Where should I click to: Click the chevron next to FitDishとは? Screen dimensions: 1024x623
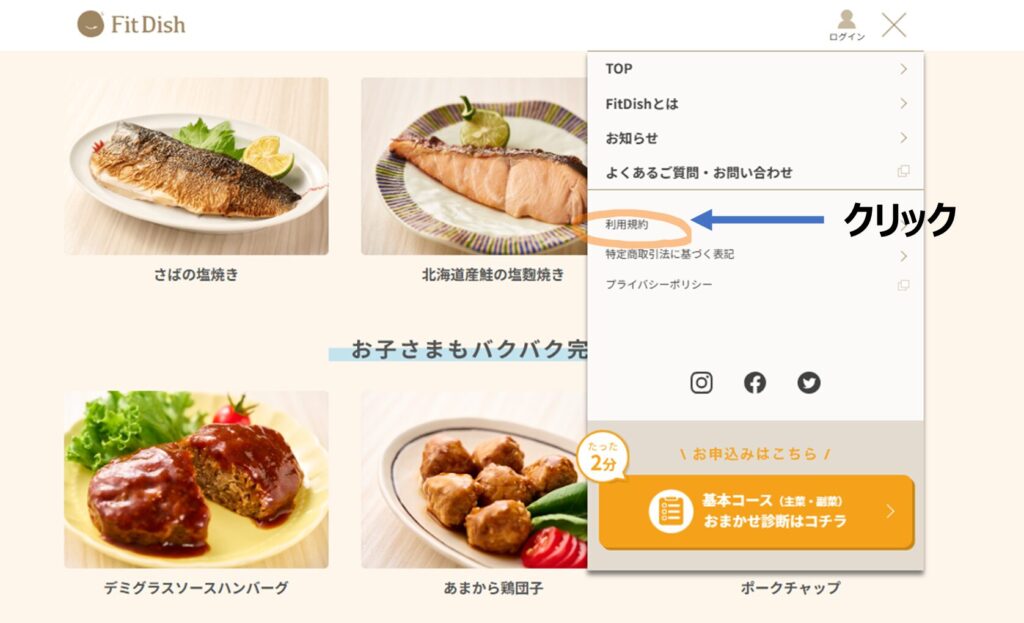[x=903, y=103]
